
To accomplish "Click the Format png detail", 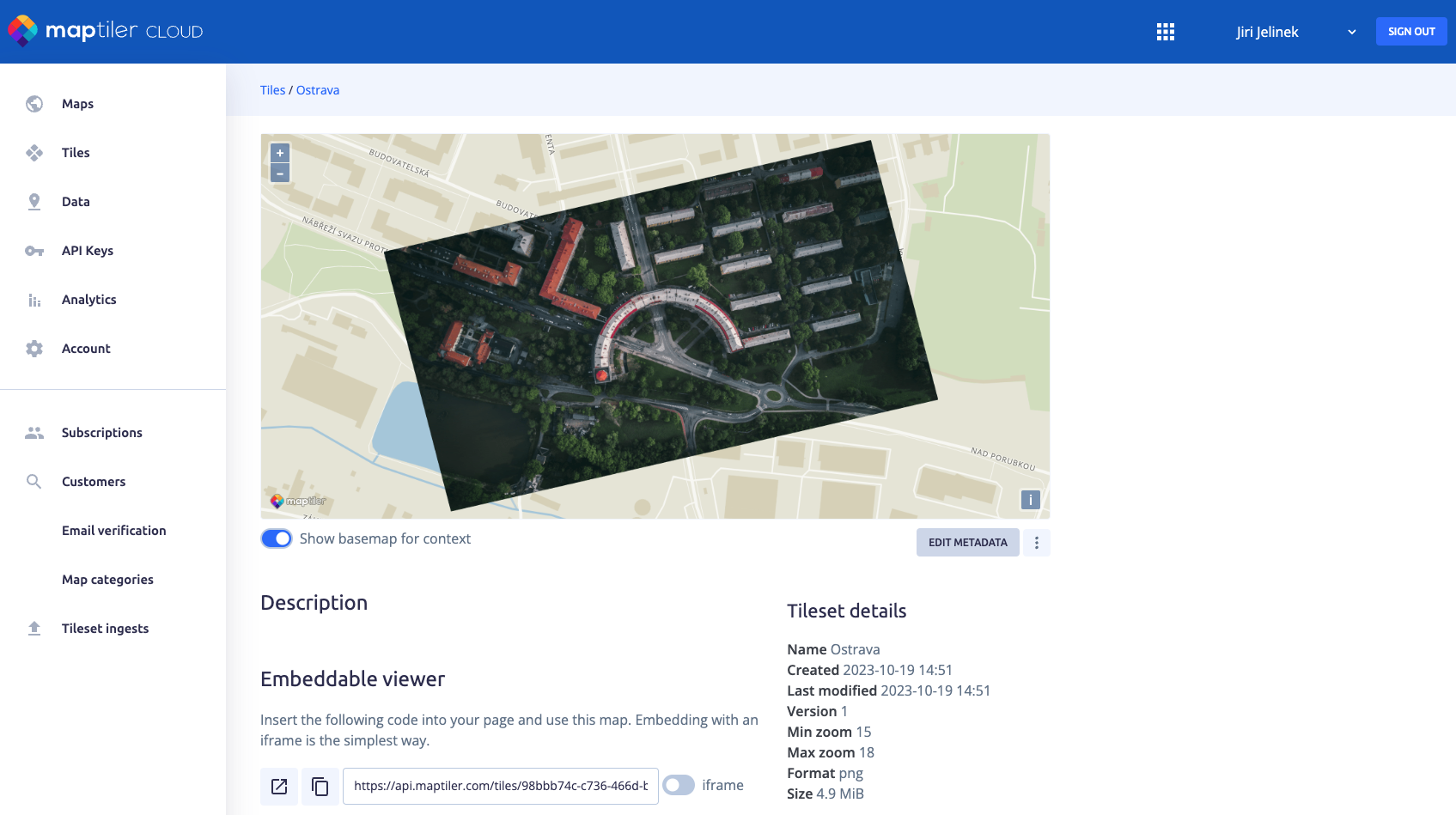I will click(x=825, y=773).
